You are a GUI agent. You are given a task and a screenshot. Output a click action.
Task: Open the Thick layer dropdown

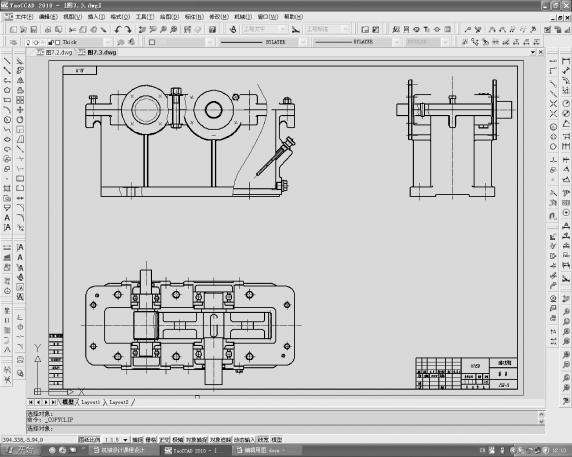click(x=108, y=42)
